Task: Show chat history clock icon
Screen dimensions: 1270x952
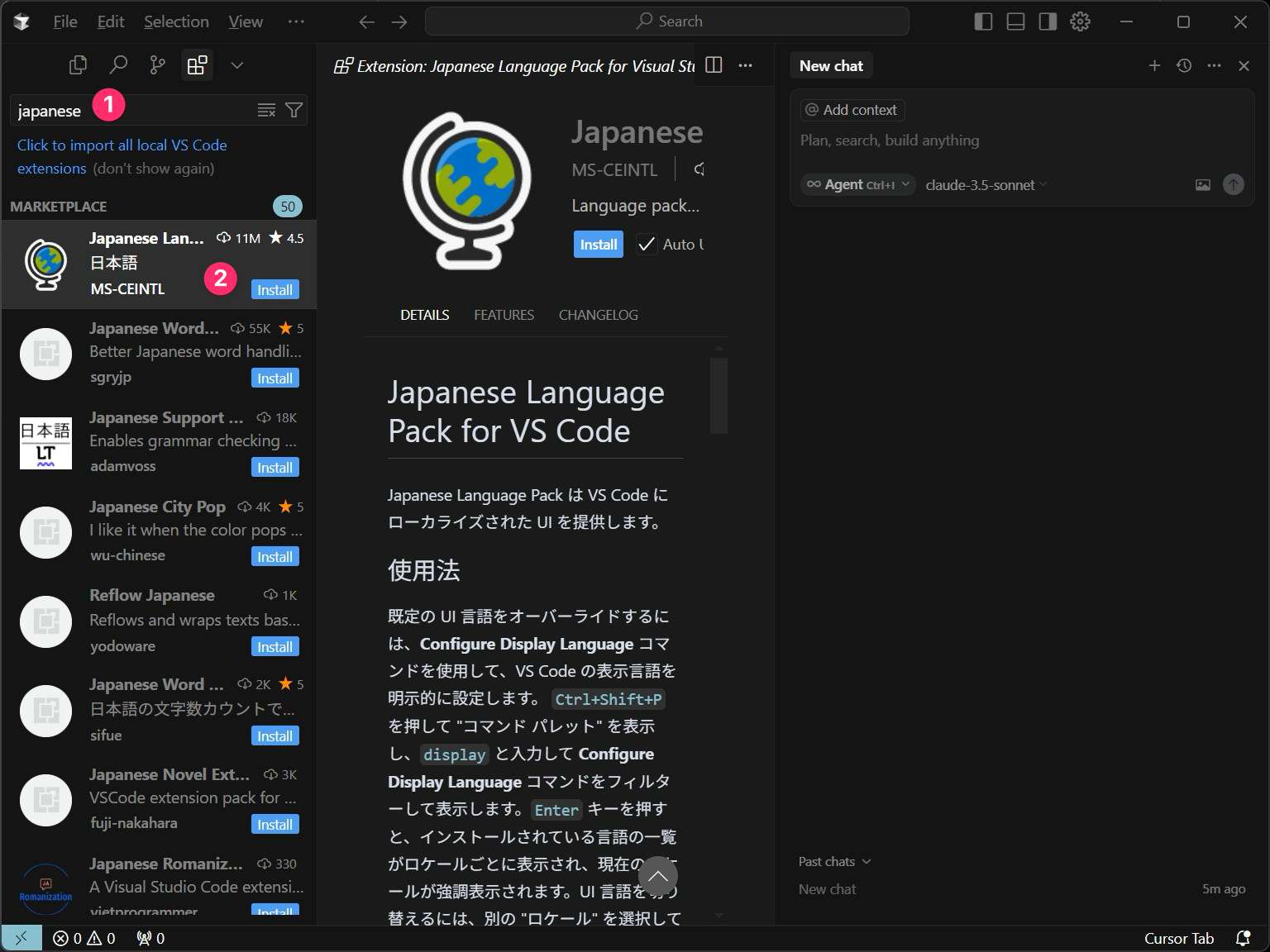Action: [1184, 65]
